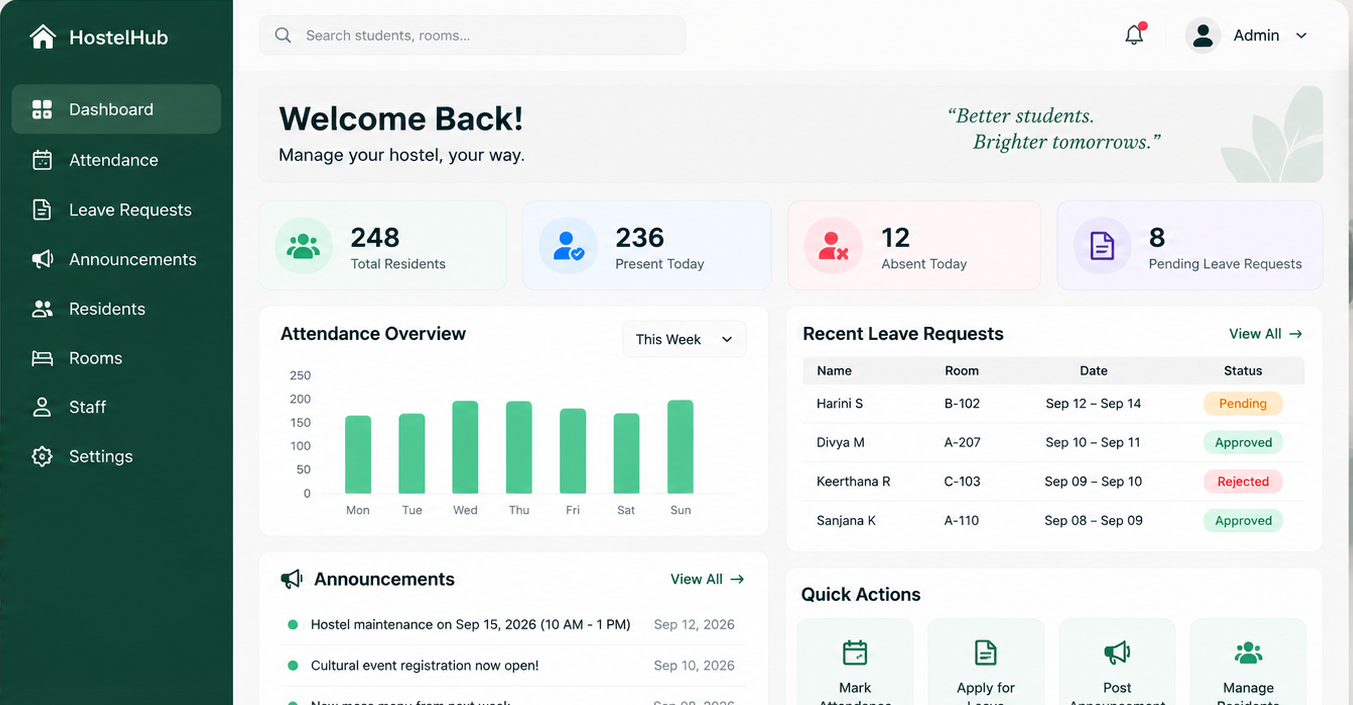The width and height of the screenshot is (1353, 705).
Task: Click the Pending status badge for Harini S
Action: 1243,404
